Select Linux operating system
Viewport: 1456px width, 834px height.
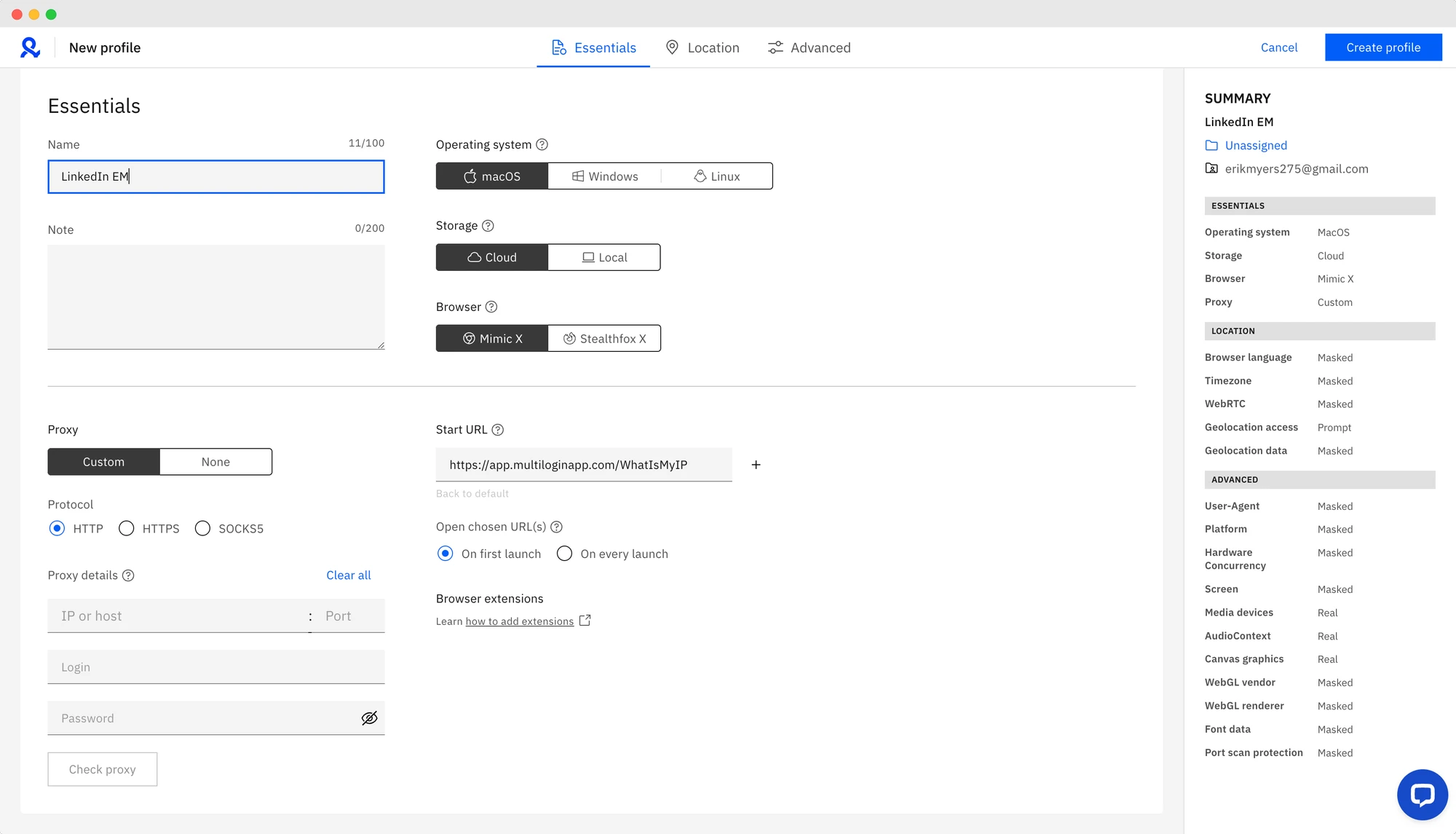tap(717, 176)
